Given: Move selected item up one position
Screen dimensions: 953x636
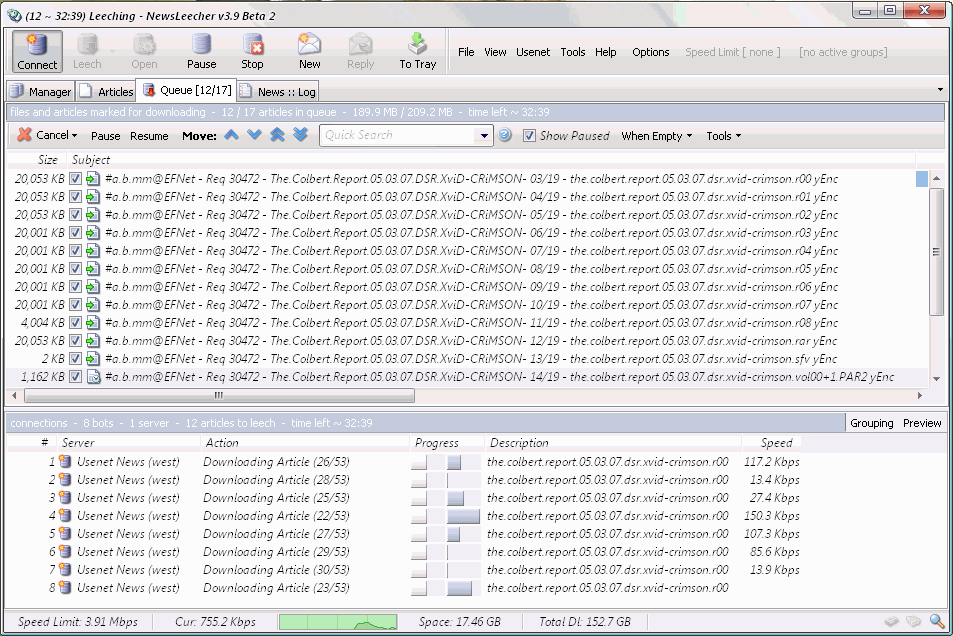Looking at the screenshot, I should point(231,135).
